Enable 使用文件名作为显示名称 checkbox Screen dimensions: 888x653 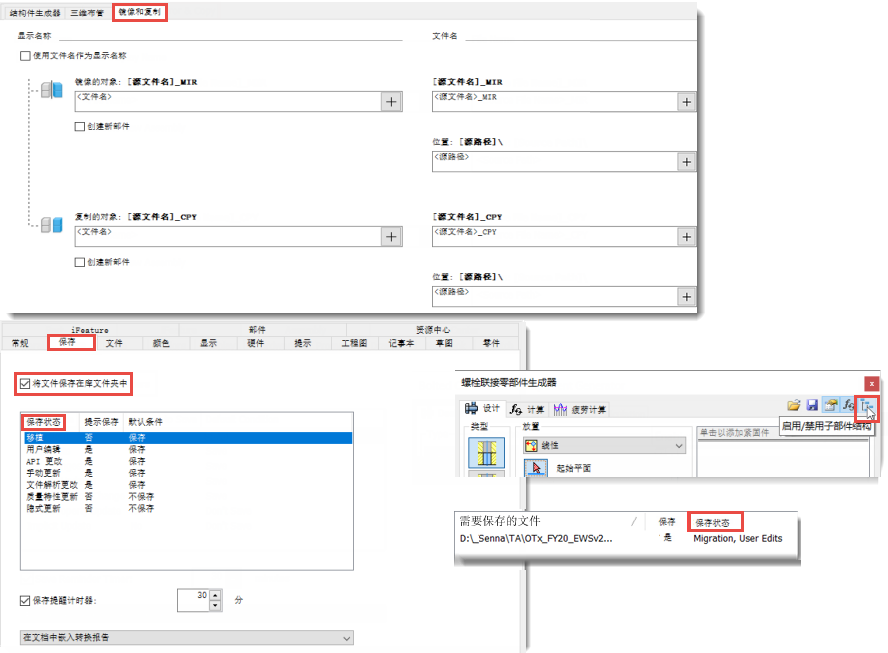click(25, 56)
